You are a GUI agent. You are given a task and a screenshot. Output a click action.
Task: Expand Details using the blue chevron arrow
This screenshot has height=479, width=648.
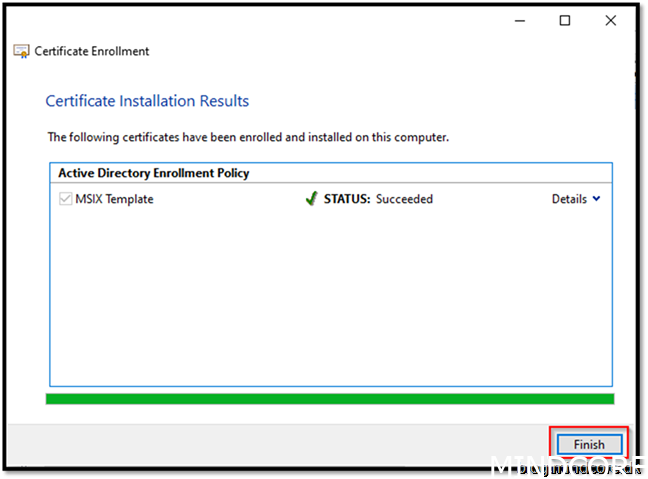coord(597,199)
